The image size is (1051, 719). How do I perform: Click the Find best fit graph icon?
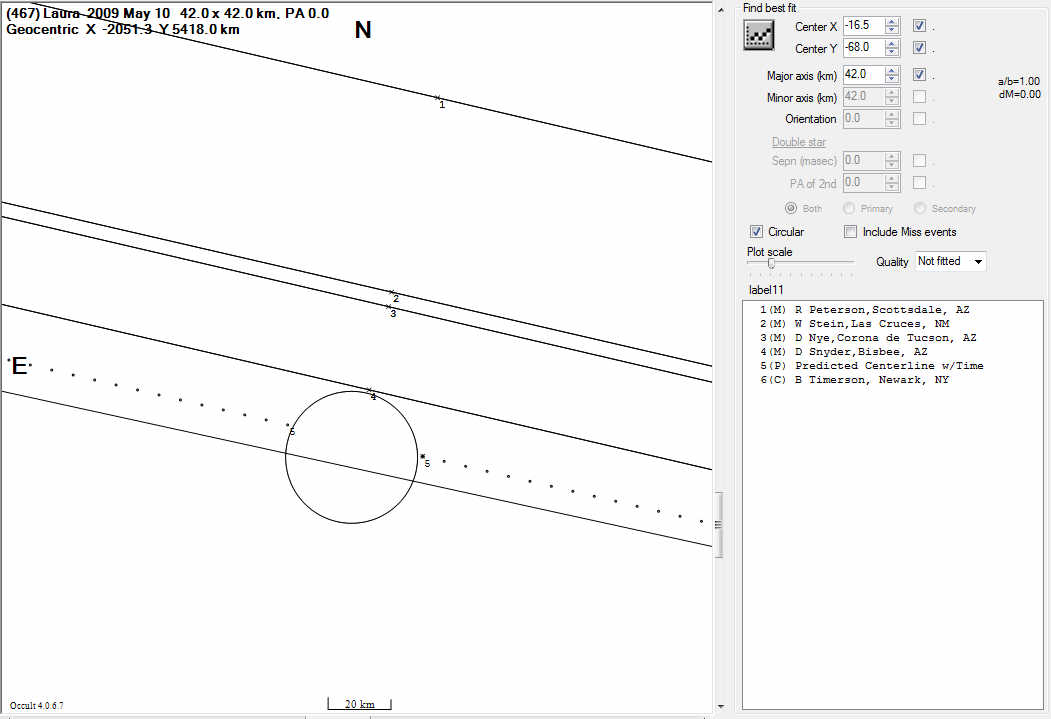click(x=759, y=34)
